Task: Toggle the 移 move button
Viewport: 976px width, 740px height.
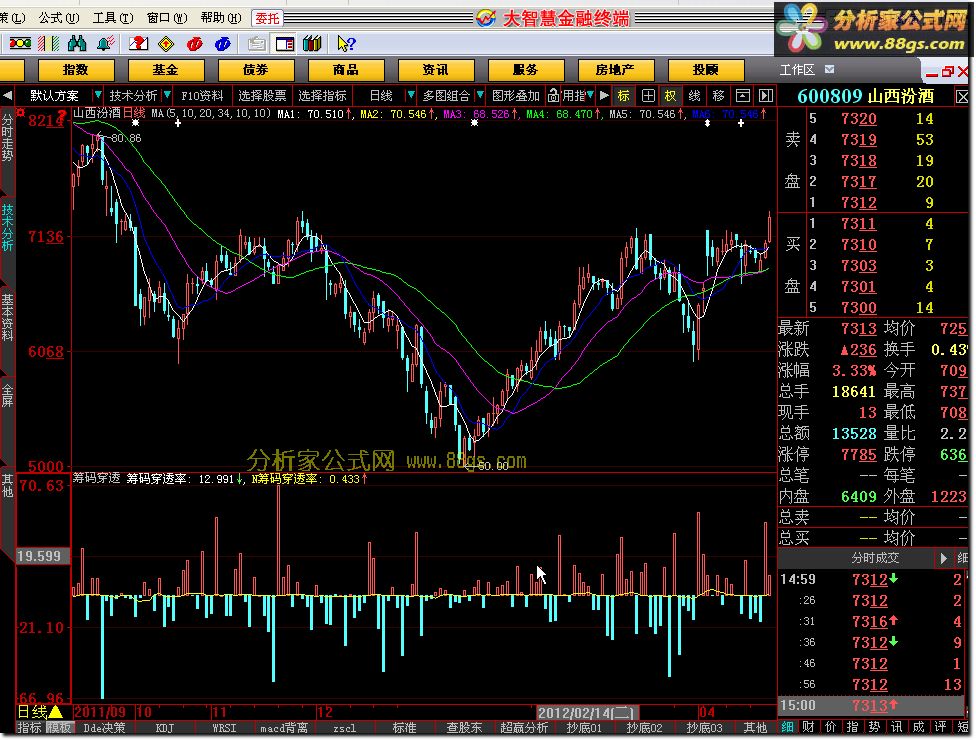Action: point(718,96)
